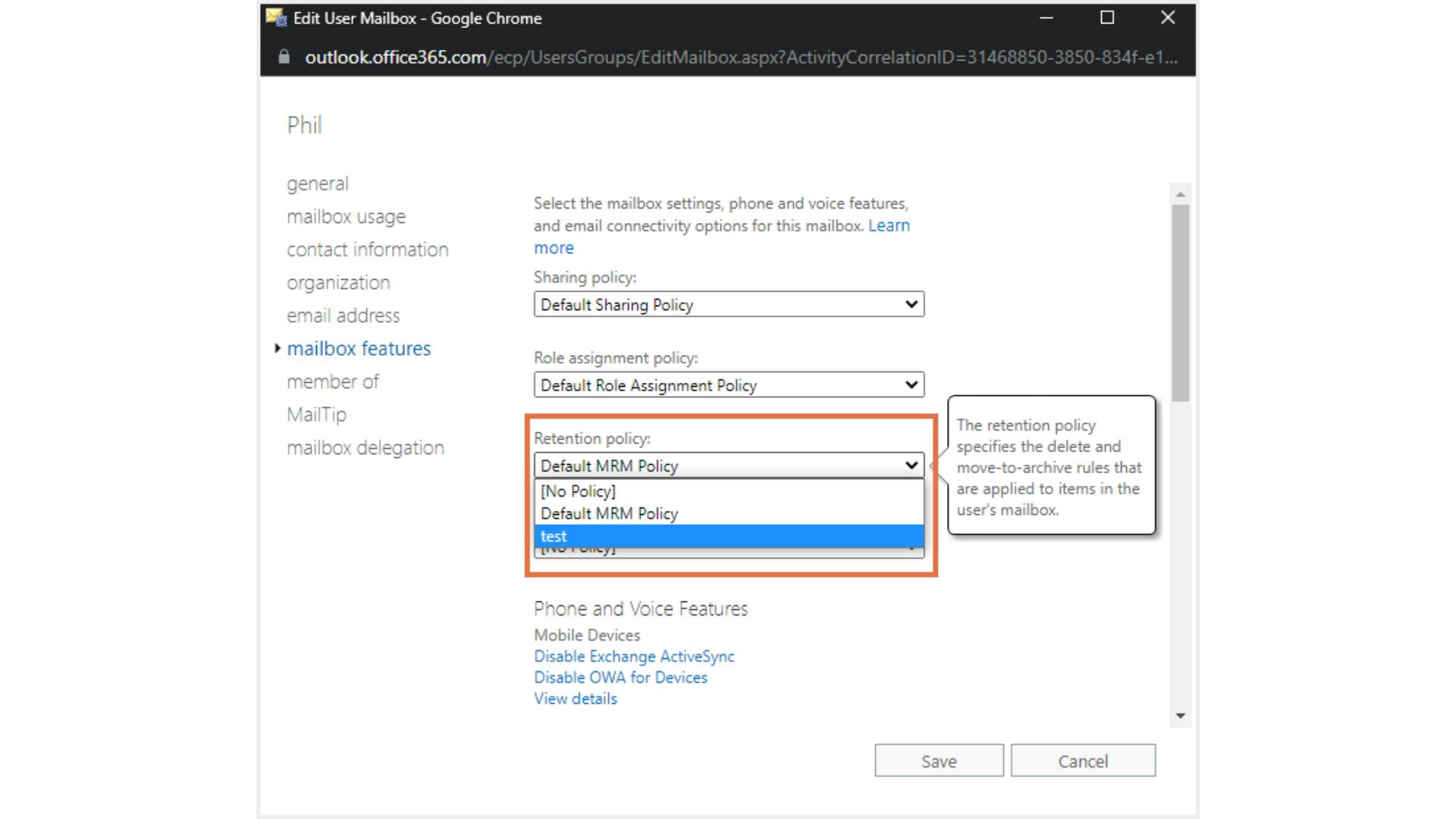Click the vertical scrollbar thumb
This screenshot has height=819, width=1456.
1180,303
